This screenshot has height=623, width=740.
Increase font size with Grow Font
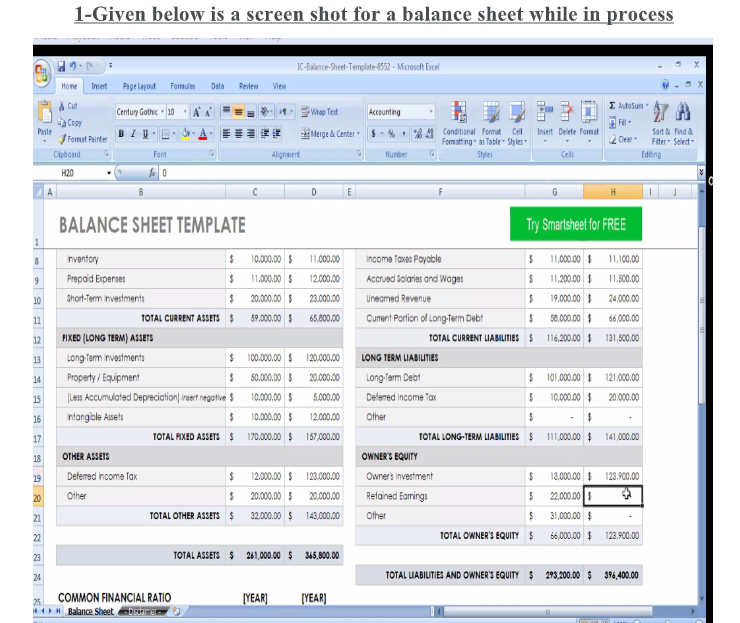pos(196,112)
